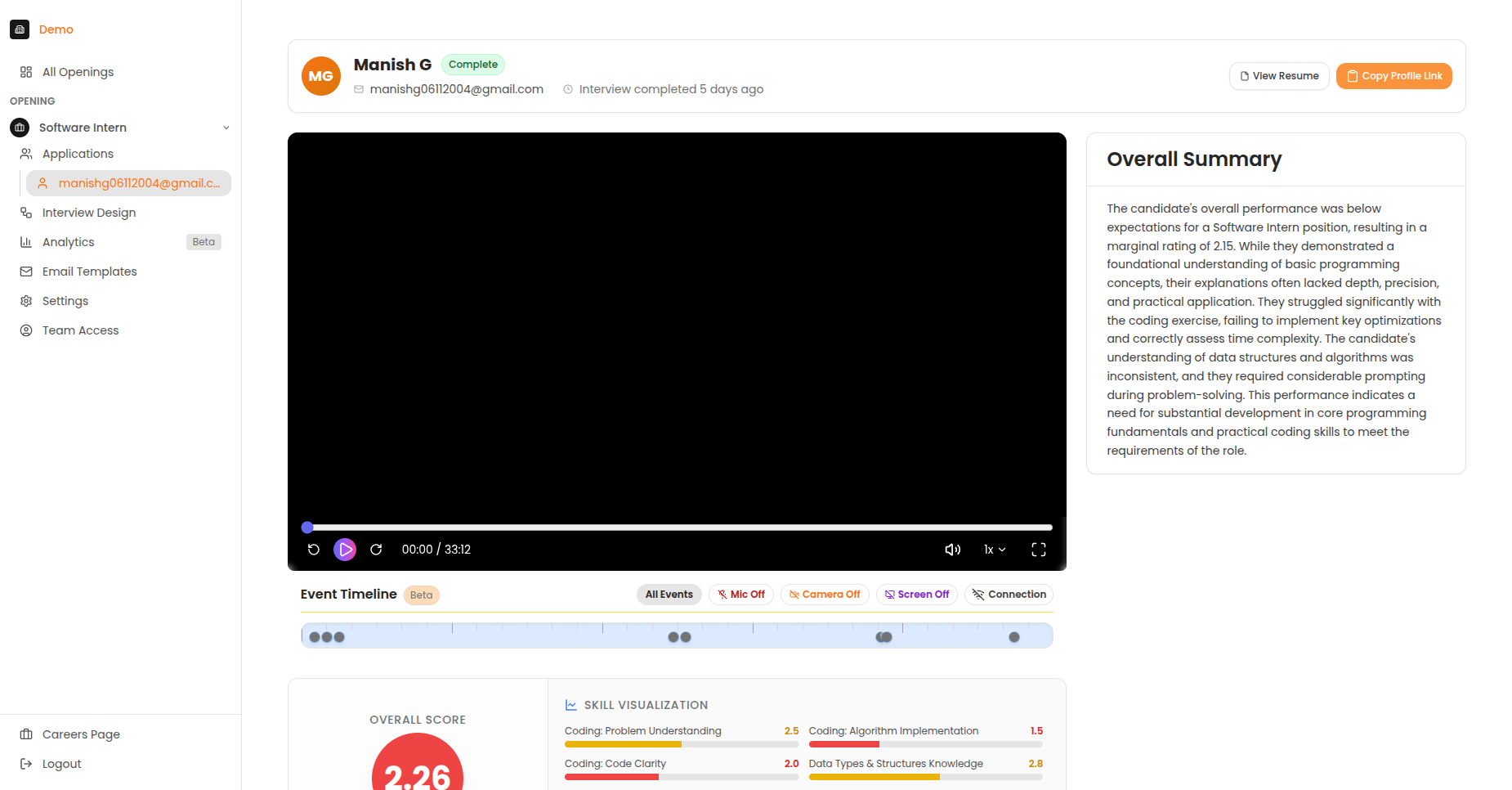This screenshot has height=790, width=1512.
Task: Click the Demo workspace logo icon
Action: [x=20, y=29]
